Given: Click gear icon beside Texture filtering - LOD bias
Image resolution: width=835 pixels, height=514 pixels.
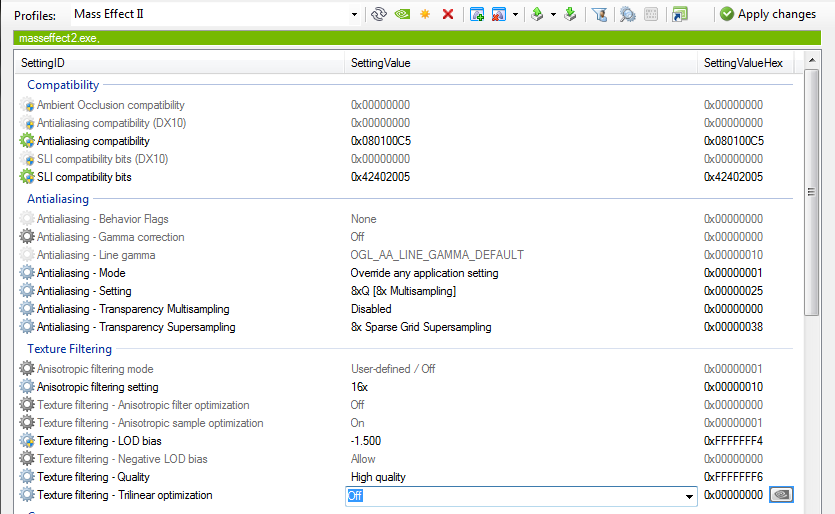Looking at the screenshot, I should (27, 441).
